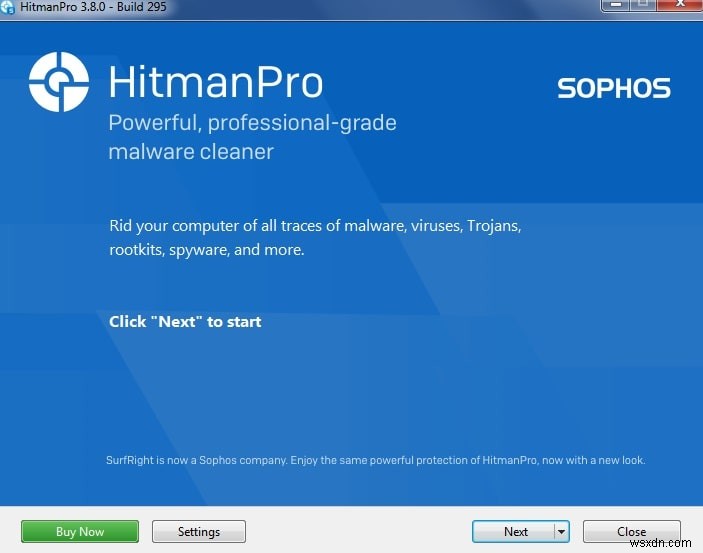703x553 pixels.
Task: Open the Settings dialog
Action: click(199, 531)
